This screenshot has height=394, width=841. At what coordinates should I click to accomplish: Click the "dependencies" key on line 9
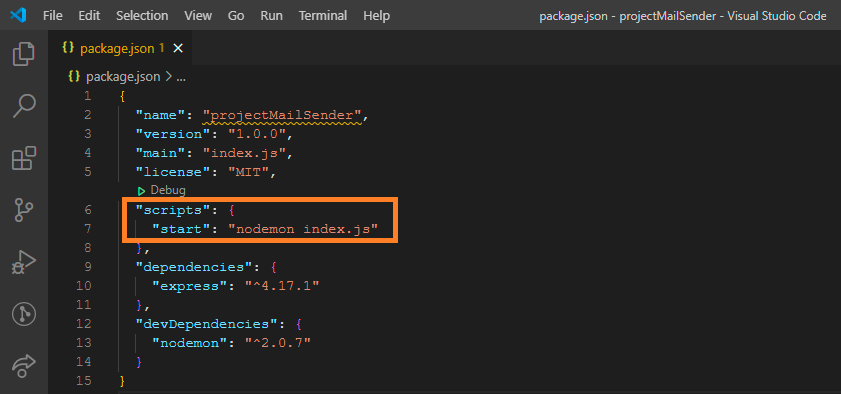coord(193,266)
